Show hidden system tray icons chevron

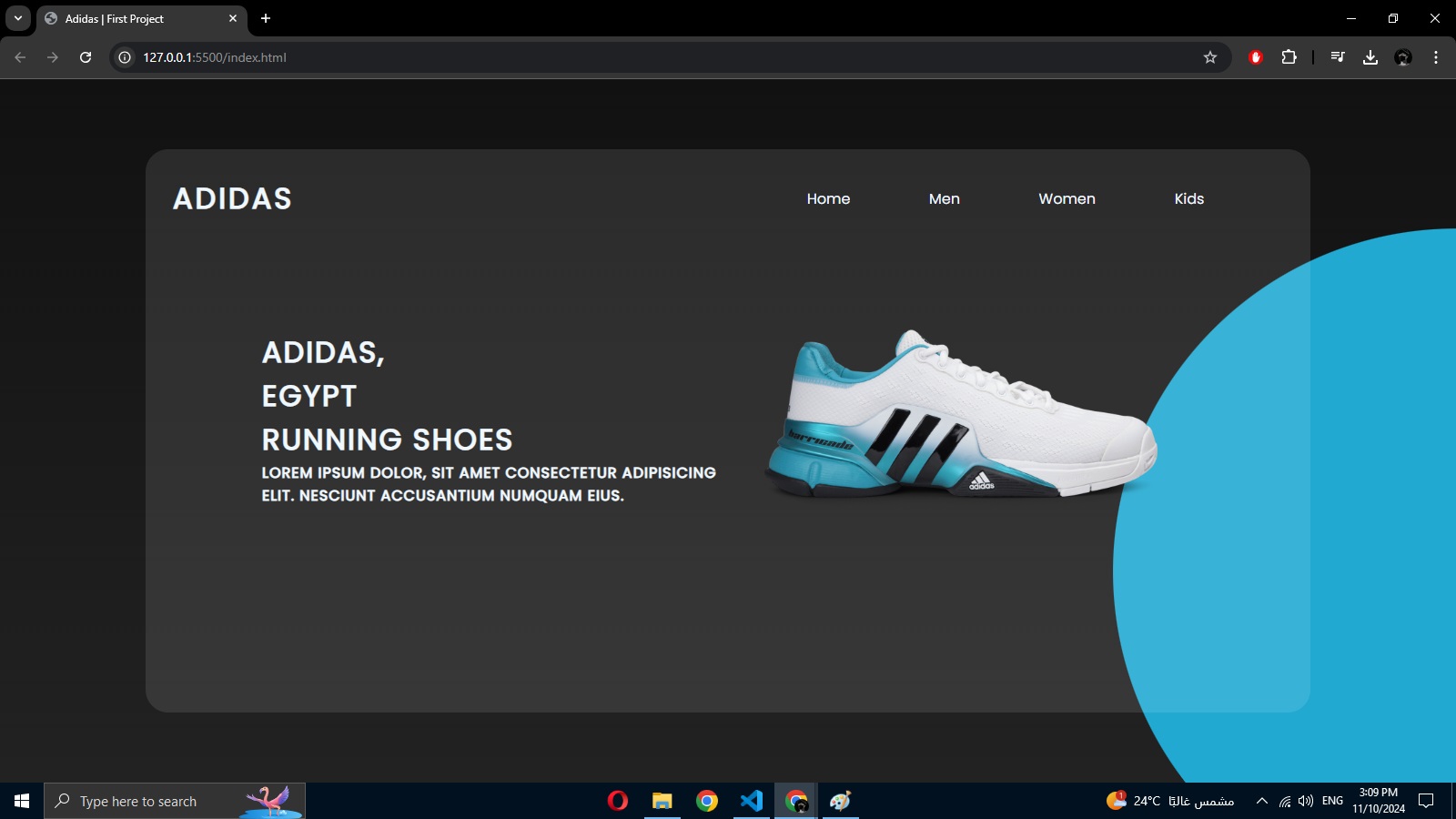[1261, 801]
